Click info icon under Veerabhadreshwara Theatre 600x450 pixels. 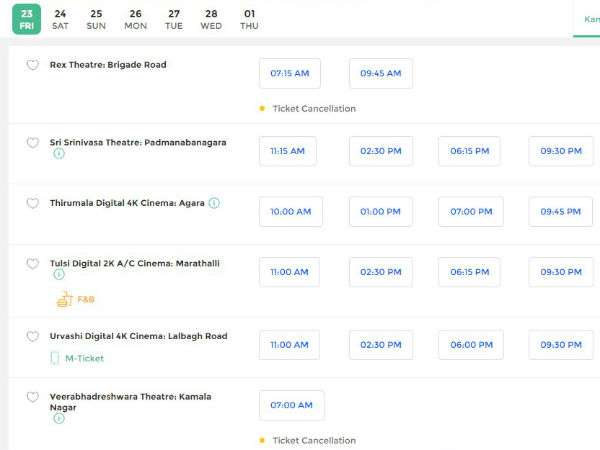click(58, 418)
